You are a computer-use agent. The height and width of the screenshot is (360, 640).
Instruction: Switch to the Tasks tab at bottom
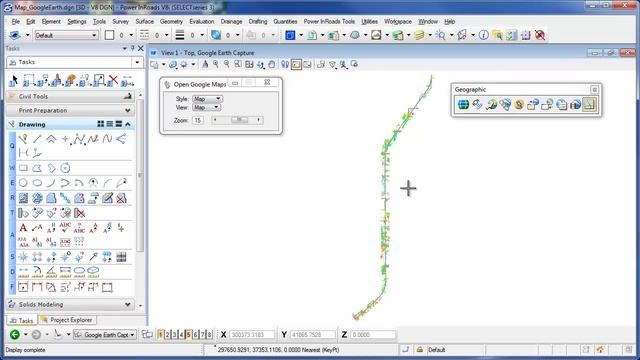[22, 320]
